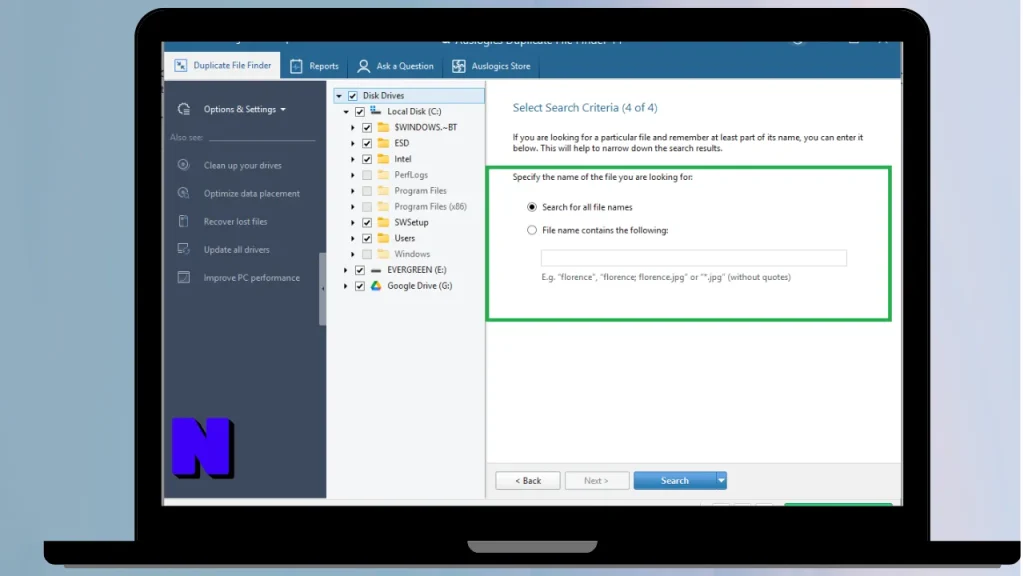Click the Local Disk (C:) drive icon
Image resolution: width=1024 pixels, height=576 pixels.
(376, 111)
